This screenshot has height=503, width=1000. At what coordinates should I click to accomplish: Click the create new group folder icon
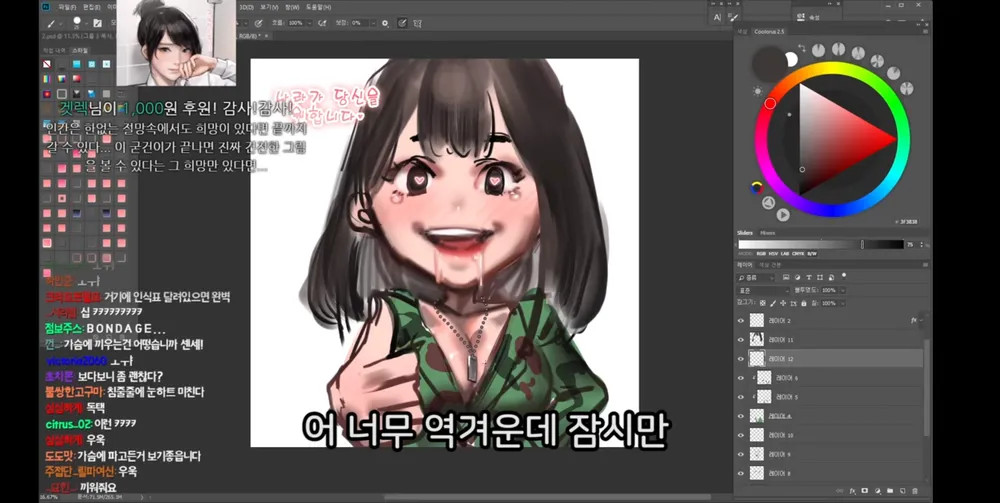[x=889, y=491]
